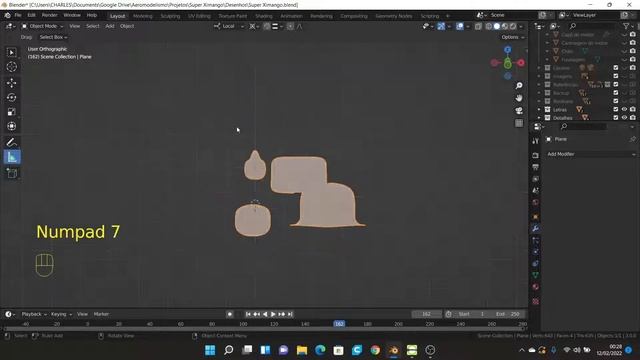Toggle viewport overlays
Screen dimensions: 640x360
click(x=460, y=26)
